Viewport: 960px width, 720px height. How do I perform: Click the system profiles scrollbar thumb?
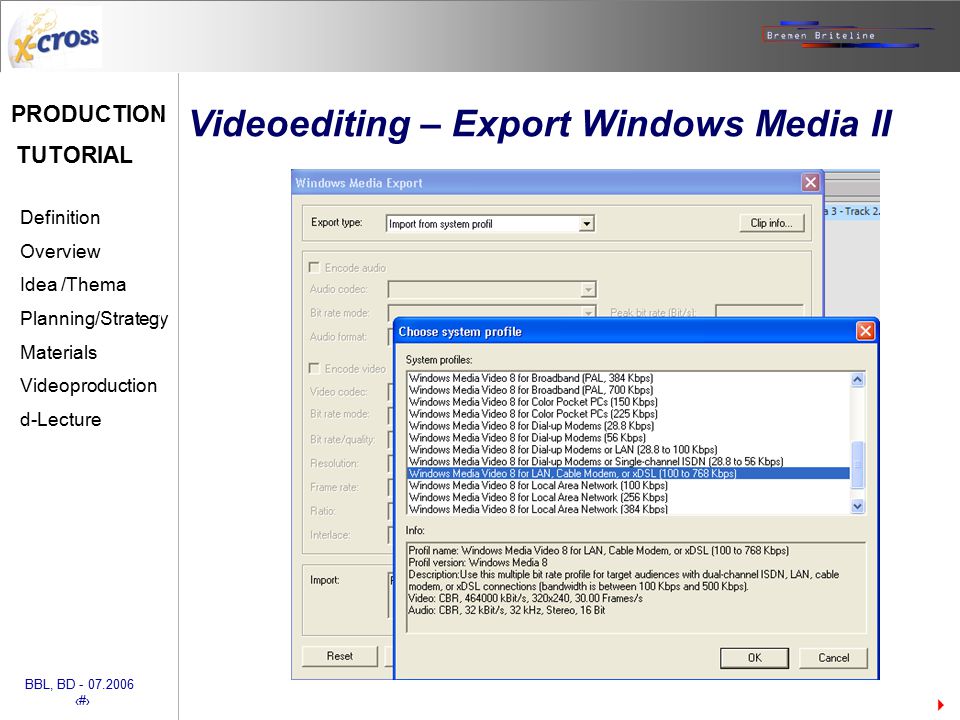[858, 465]
